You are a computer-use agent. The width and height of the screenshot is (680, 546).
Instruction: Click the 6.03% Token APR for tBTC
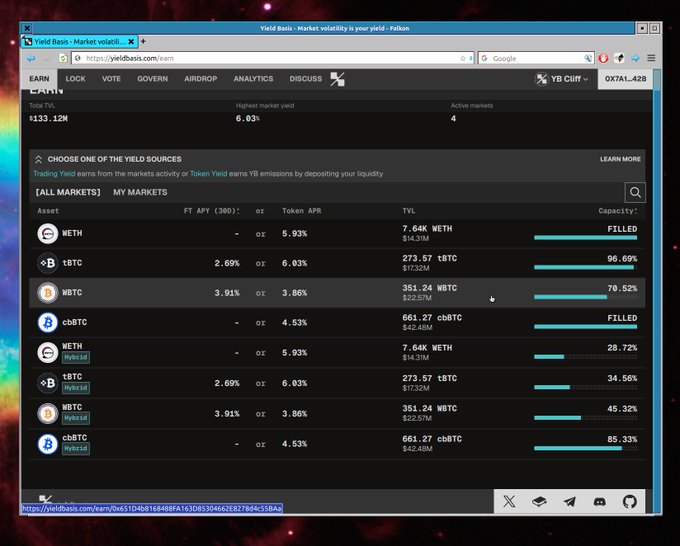[294, 263]
